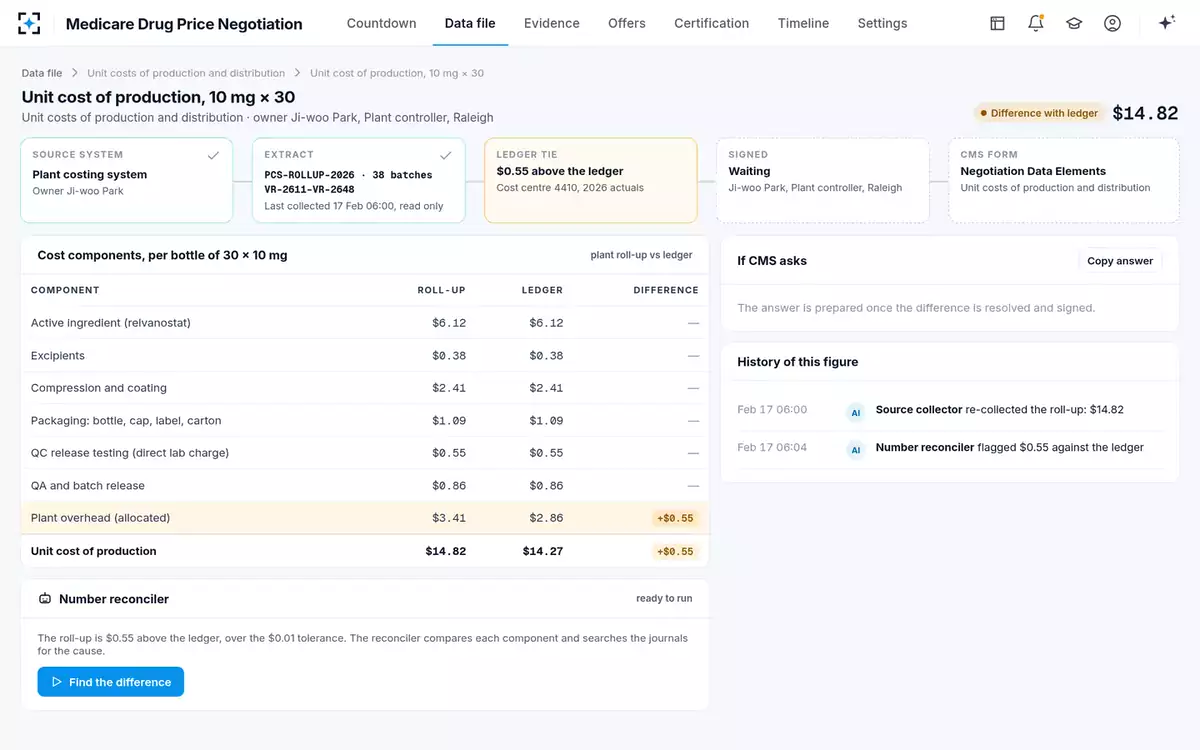The width and height of the screenshot is (1200, 750).
Task: Click the checkmark on Source System card
Action: tap(213, 155)
